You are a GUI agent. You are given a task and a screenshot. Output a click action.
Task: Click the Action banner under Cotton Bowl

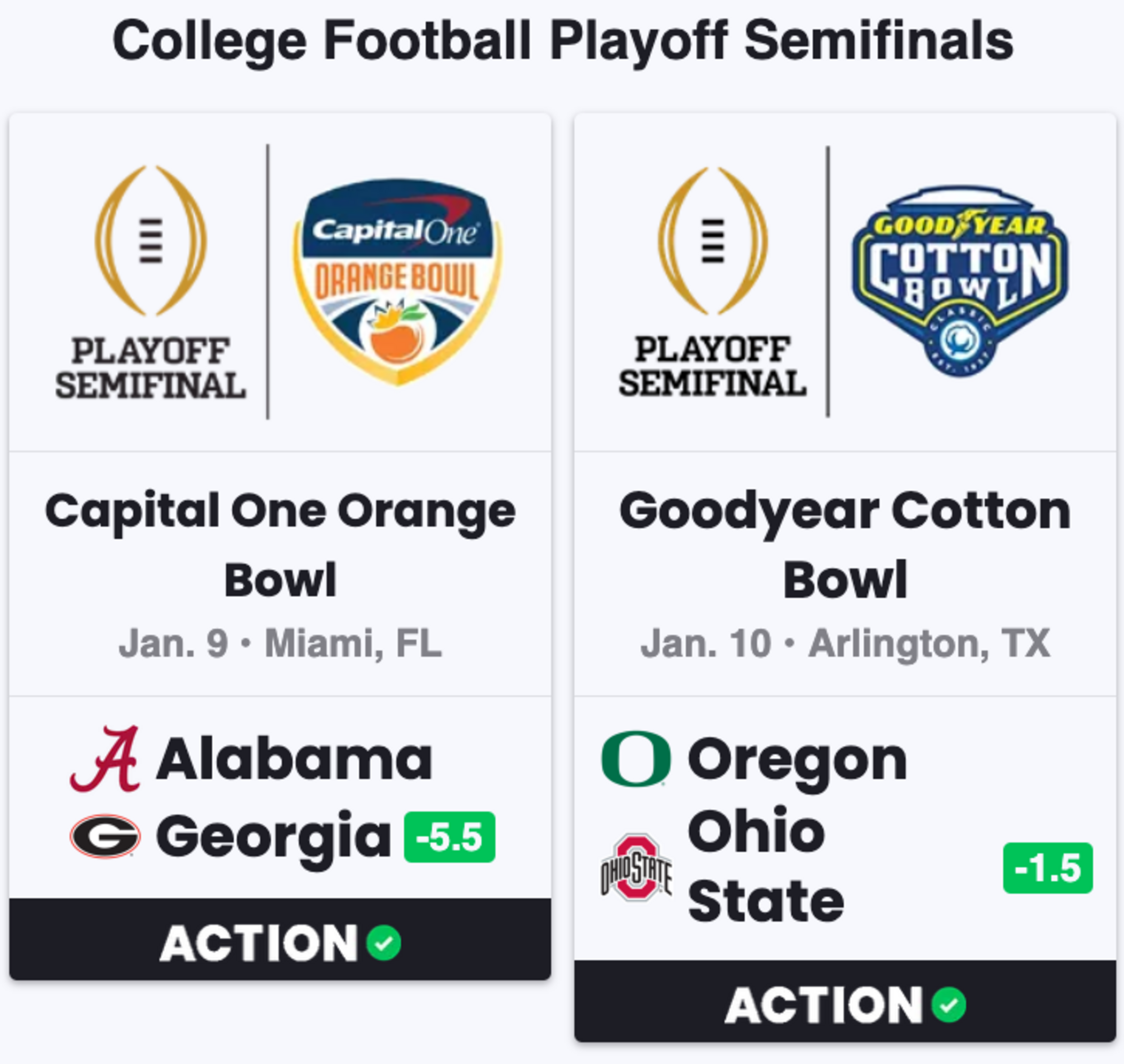coord(846,1001)
